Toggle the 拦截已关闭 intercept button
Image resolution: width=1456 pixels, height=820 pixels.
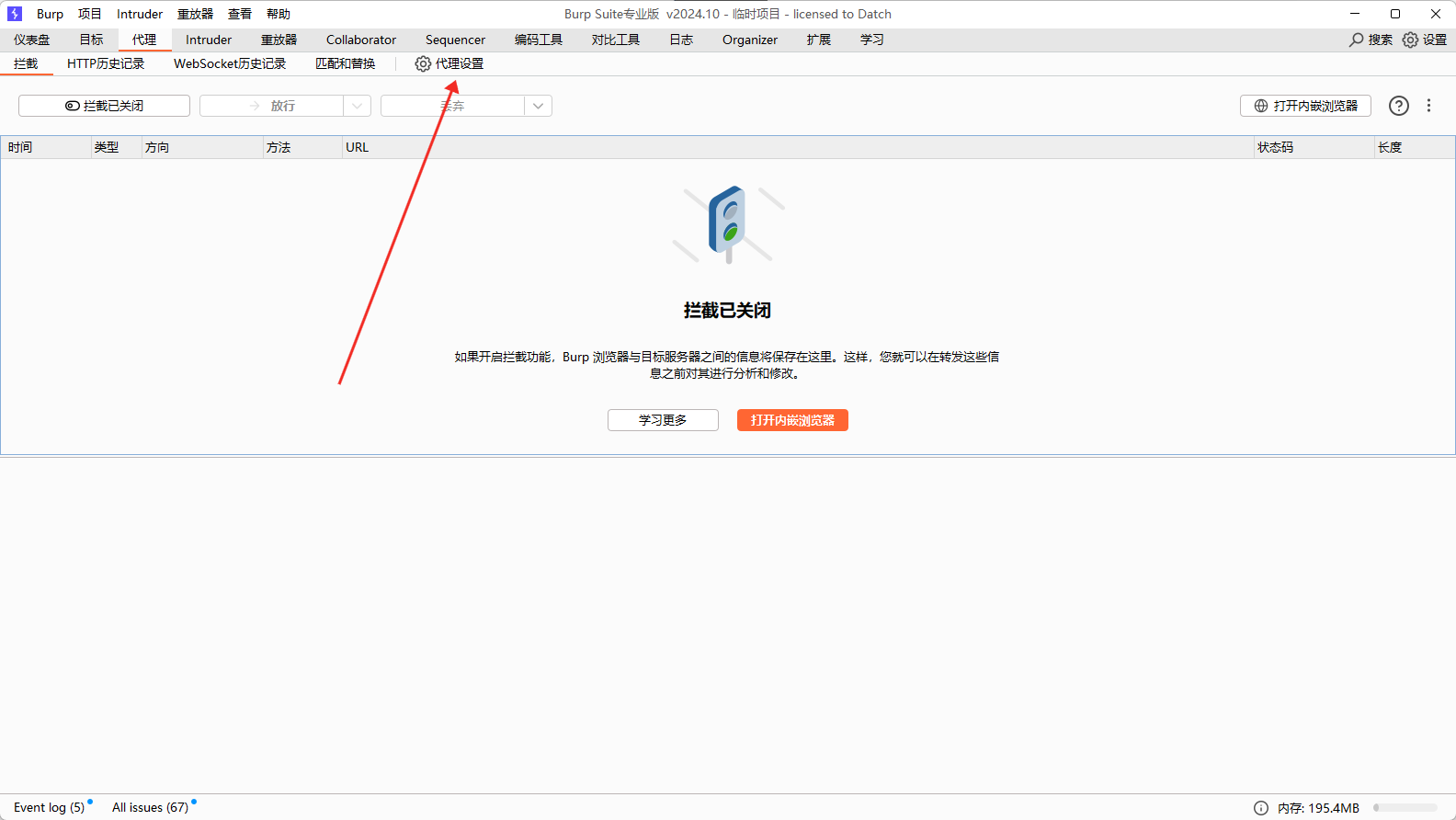104,106
